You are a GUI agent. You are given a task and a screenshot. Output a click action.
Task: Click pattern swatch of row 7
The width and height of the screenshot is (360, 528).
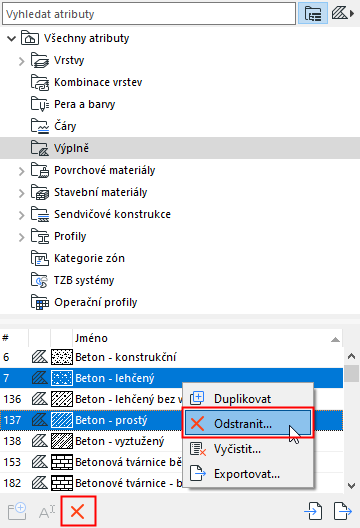[x=62, y=378]
